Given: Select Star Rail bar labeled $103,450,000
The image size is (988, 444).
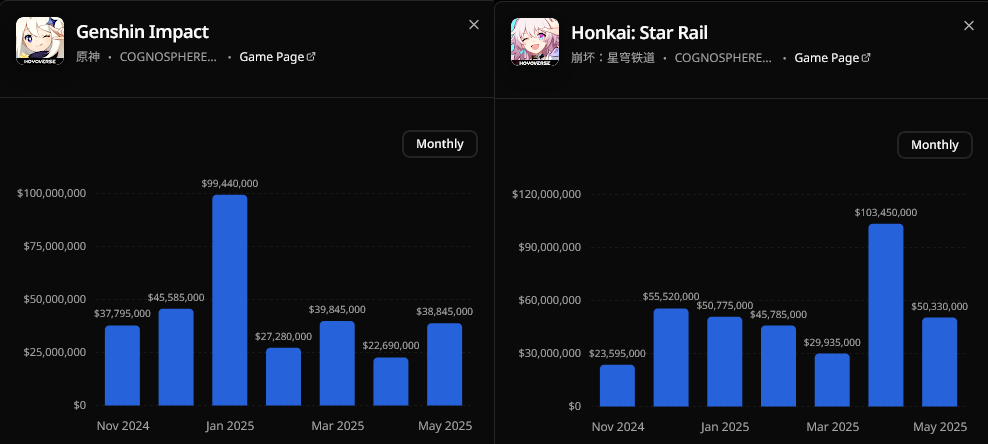Looking at the screenshot, I should pyautogui.click(x=886, y=315).
